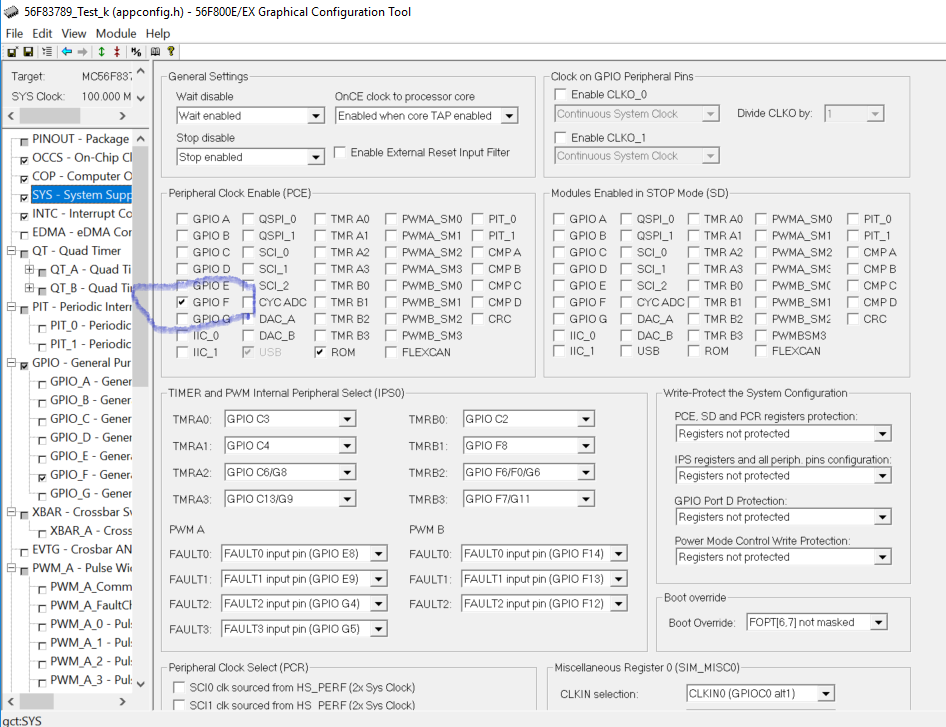
Task: Enable PWMA_SM0 peripheral clock checkbox
Action: (392, 218)
